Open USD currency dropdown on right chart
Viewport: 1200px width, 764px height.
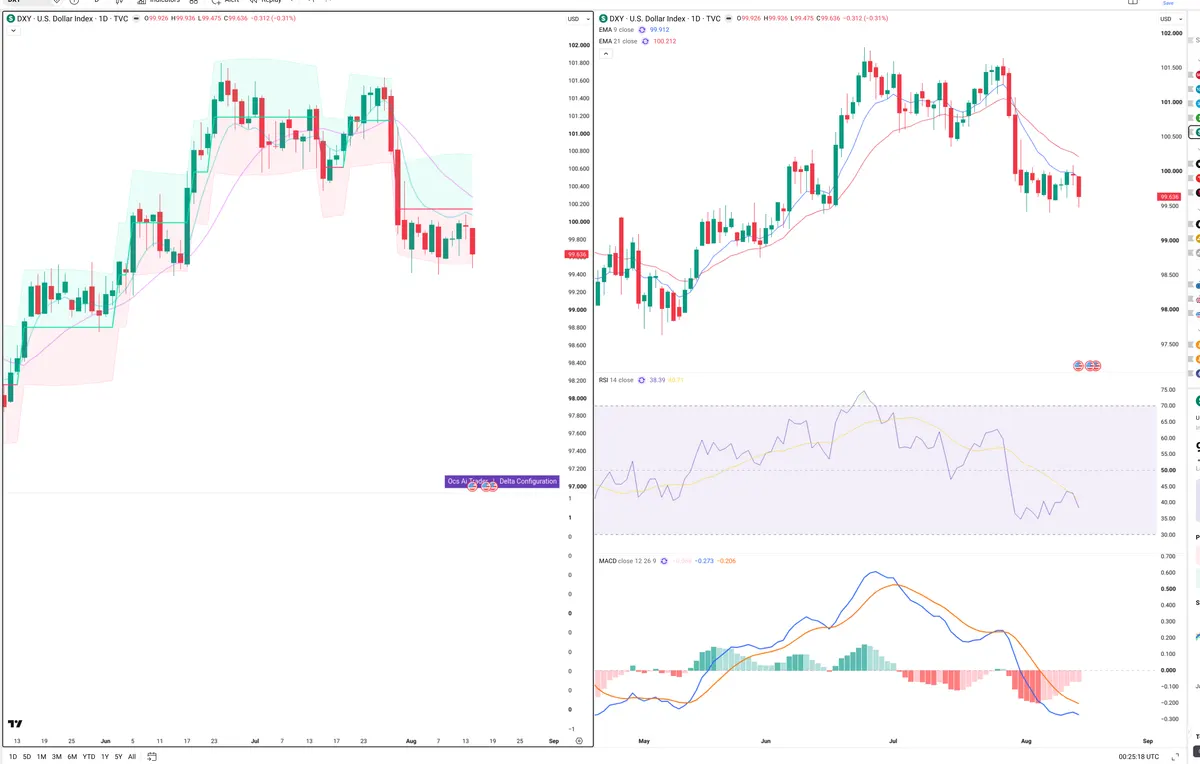[1170, 19]
